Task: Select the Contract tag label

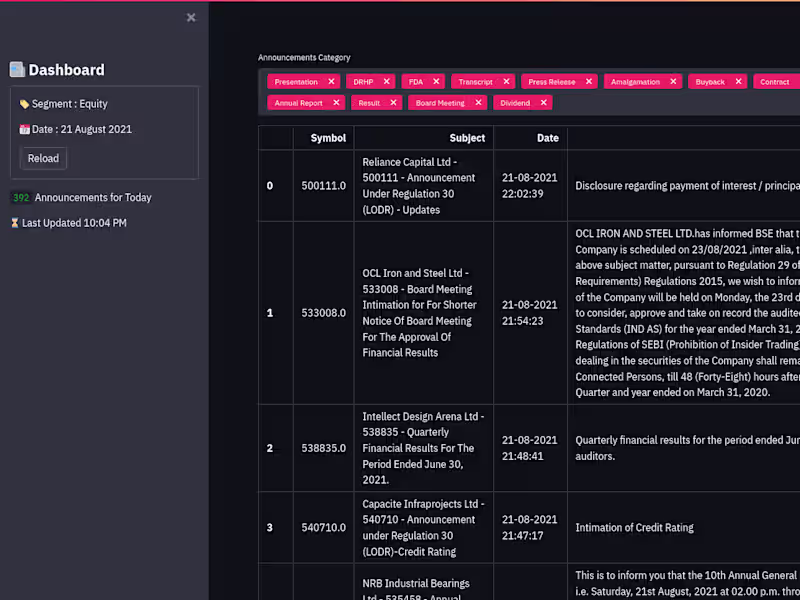Action: (774, 82)
